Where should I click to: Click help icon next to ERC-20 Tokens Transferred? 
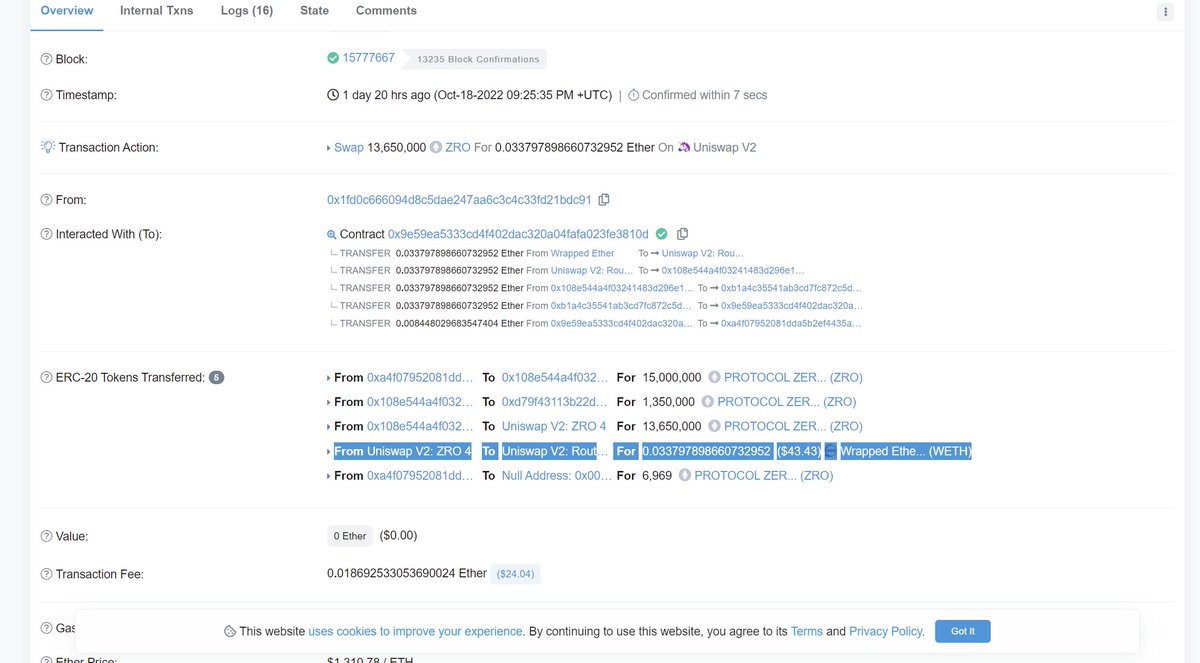46,378
